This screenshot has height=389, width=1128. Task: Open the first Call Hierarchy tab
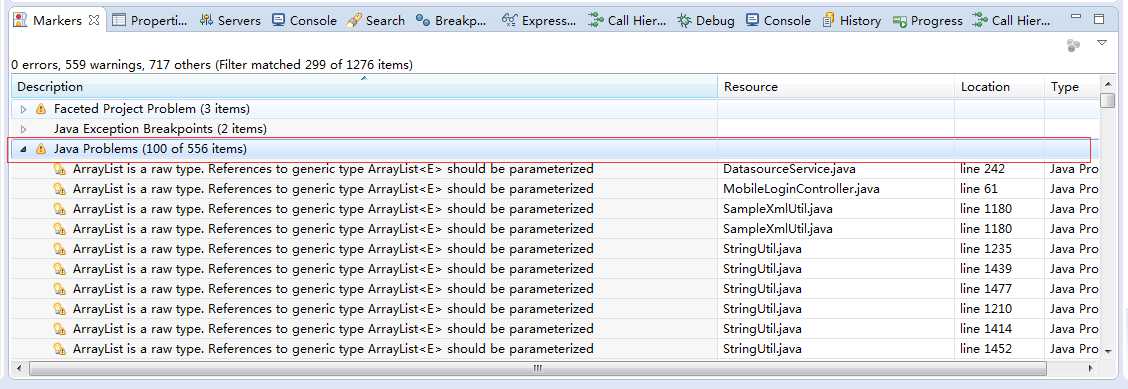pos(628,20)
